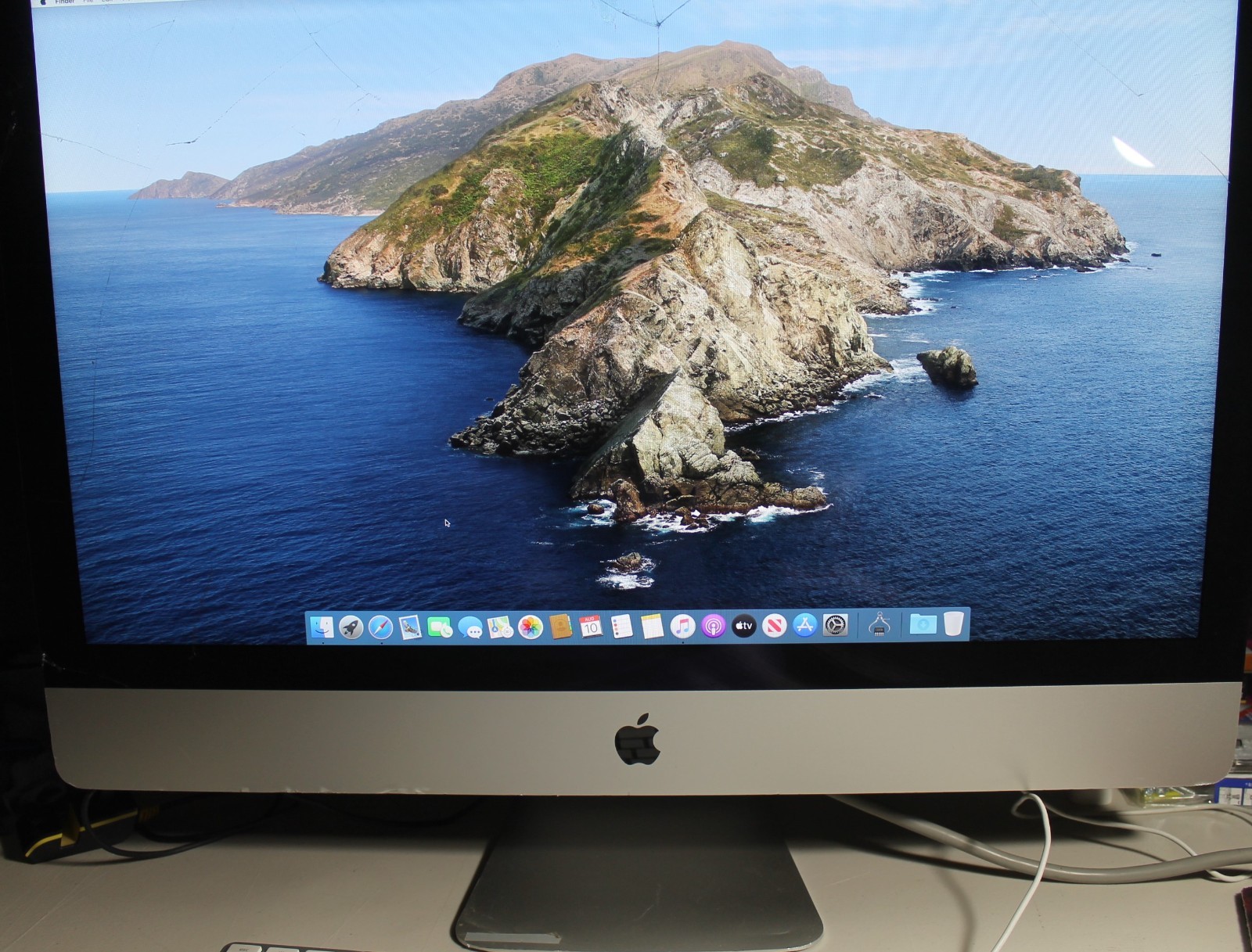The height and width of the screenshot is (952, 1252).
Task: Launch Safari from the Dock
Action: tap(381, 627)
